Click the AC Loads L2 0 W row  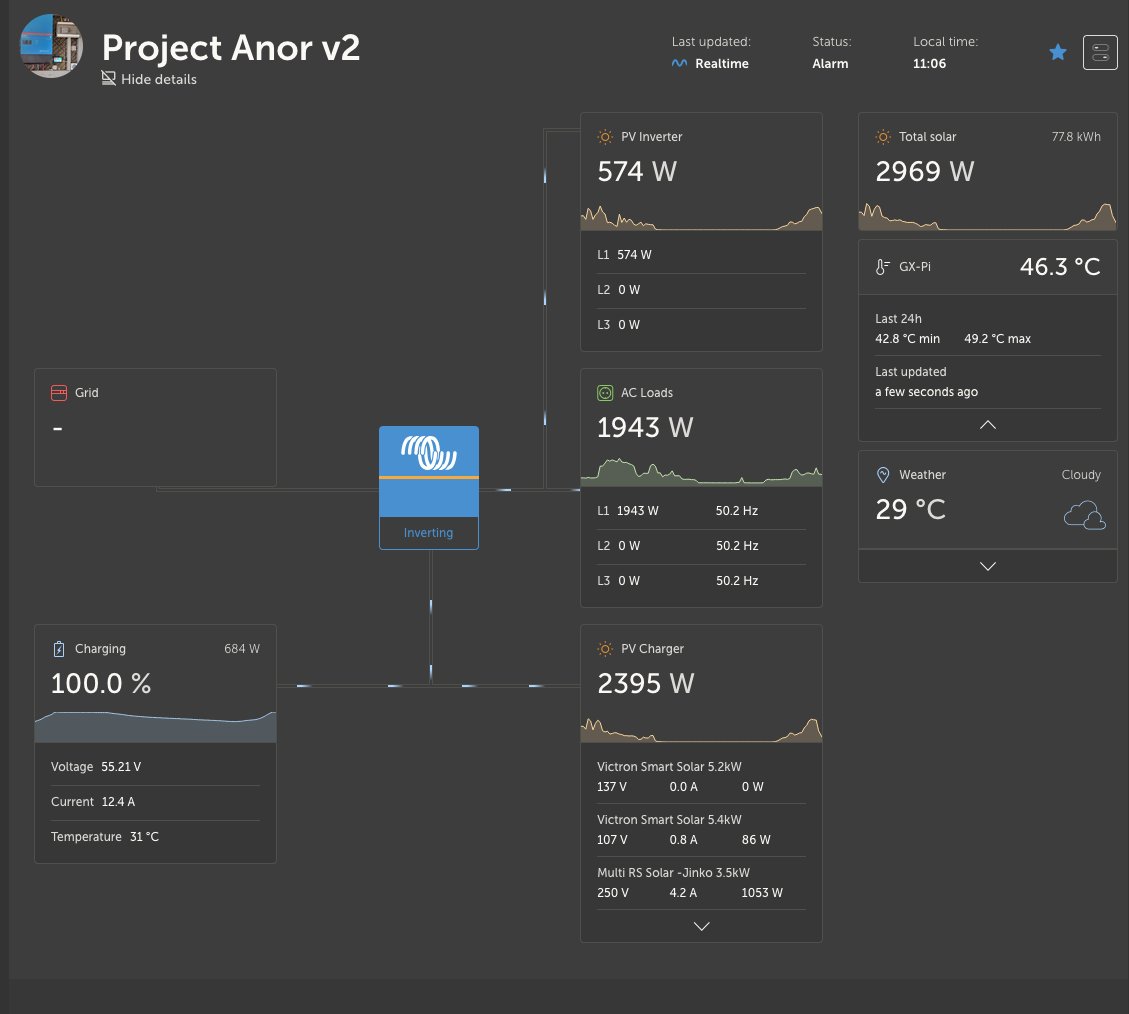coord(701,546)
